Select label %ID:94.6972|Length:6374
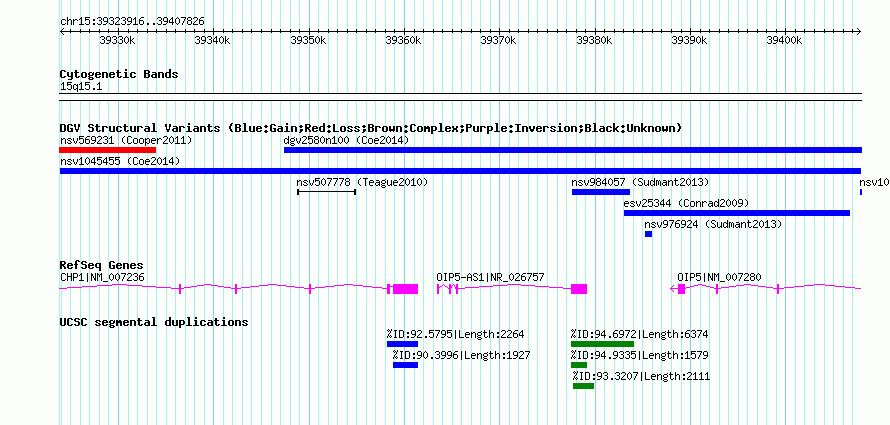 click(x=640, y=334)
